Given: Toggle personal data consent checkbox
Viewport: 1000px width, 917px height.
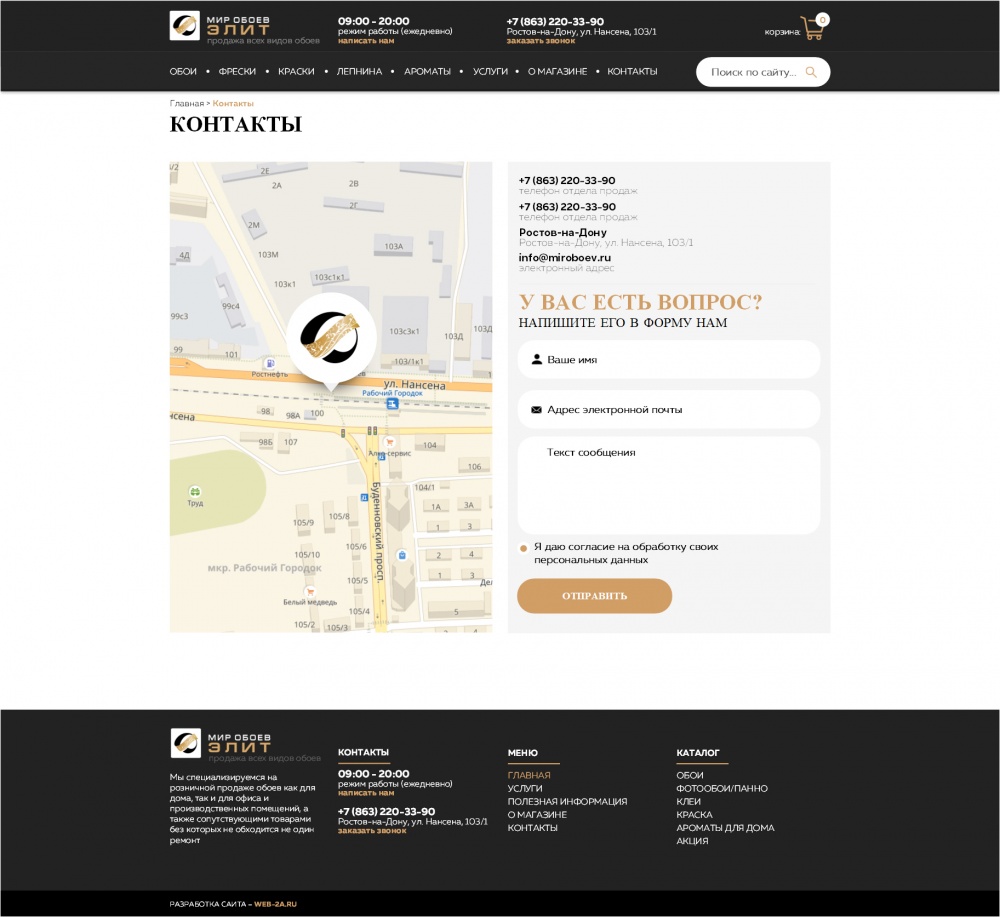Looking at the screenshot, I should click(x=524, y=548).
